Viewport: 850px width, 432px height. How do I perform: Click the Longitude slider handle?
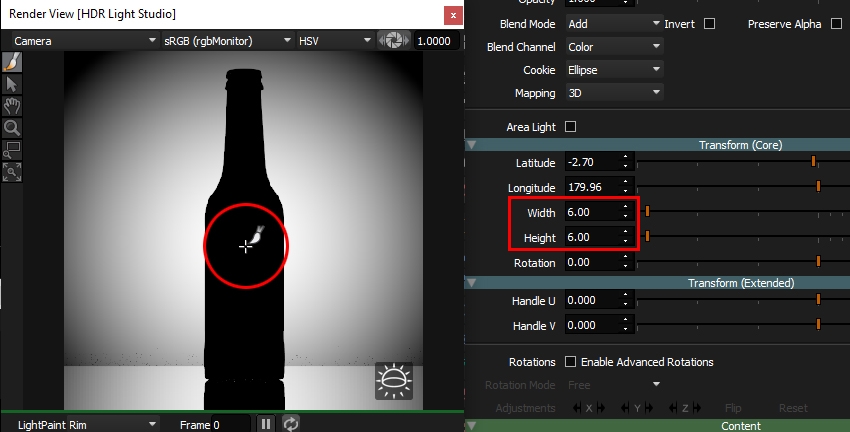pos(818,186)
